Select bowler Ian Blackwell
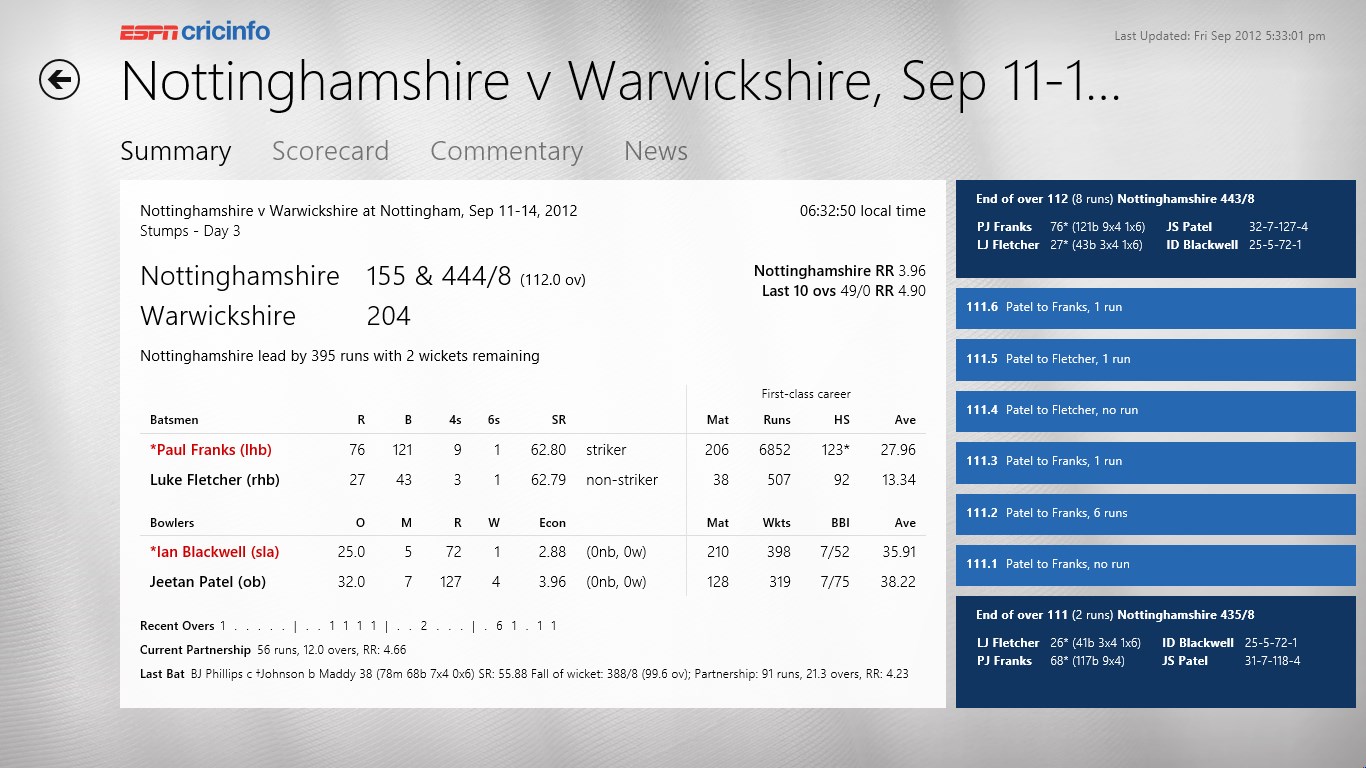 [x=214, y=552]
